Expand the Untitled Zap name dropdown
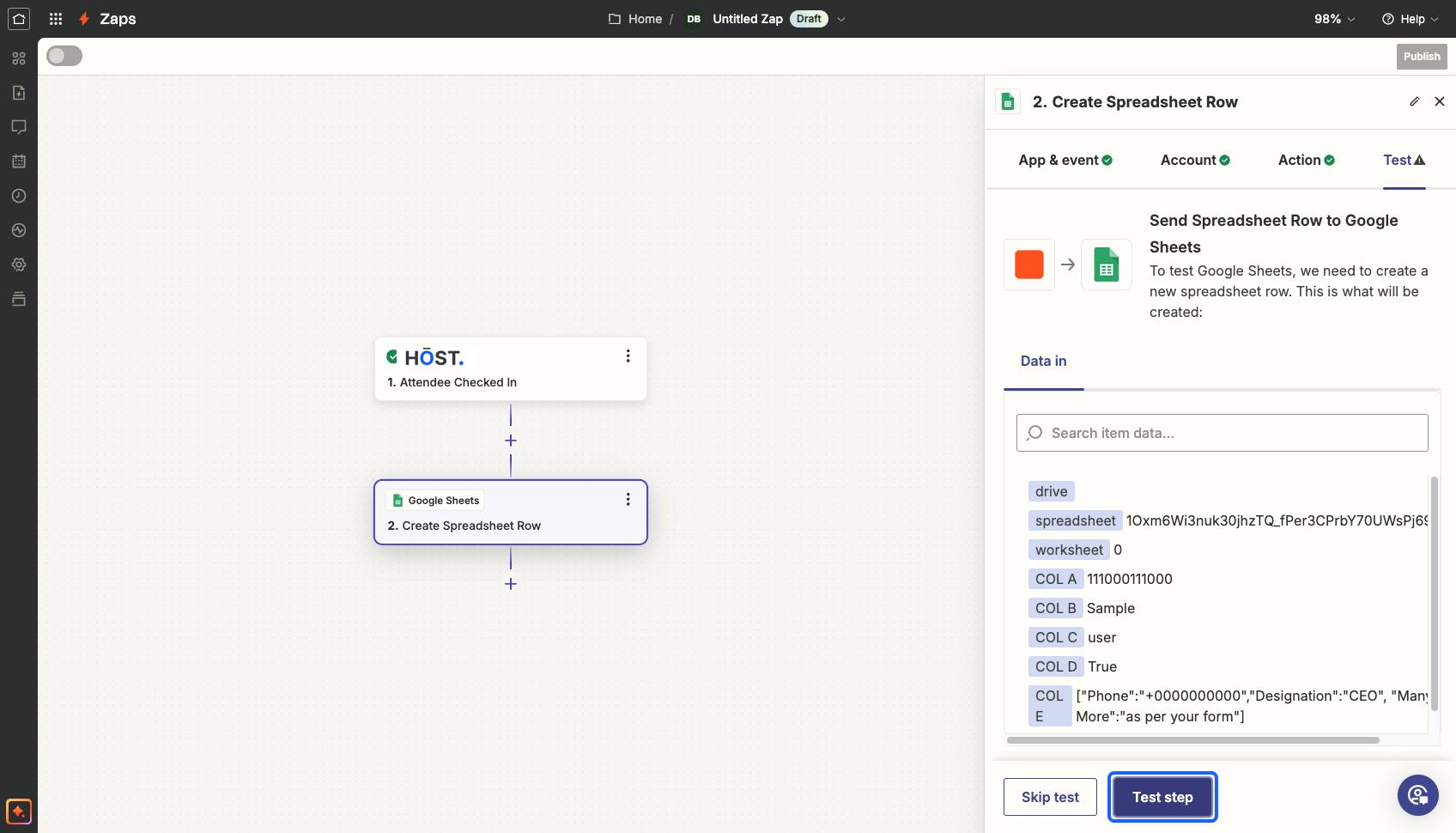 tap(841, 19)
